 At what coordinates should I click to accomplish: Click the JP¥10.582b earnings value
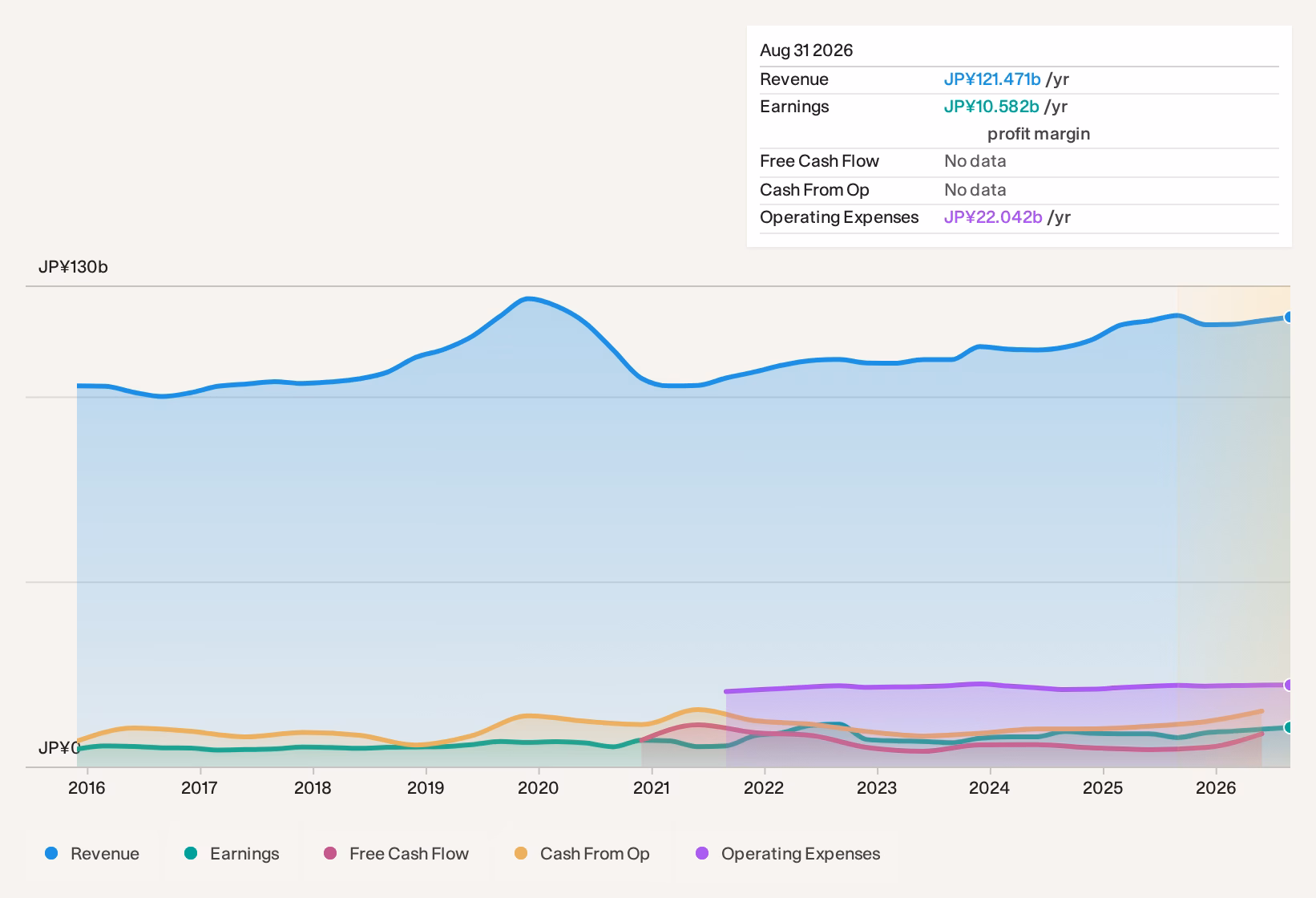pos(991,107)
